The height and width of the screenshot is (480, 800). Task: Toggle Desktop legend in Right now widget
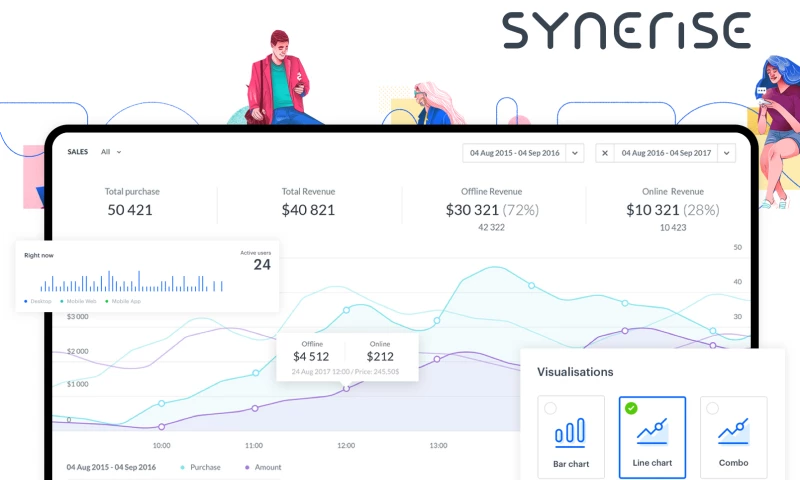coord(38,301)
